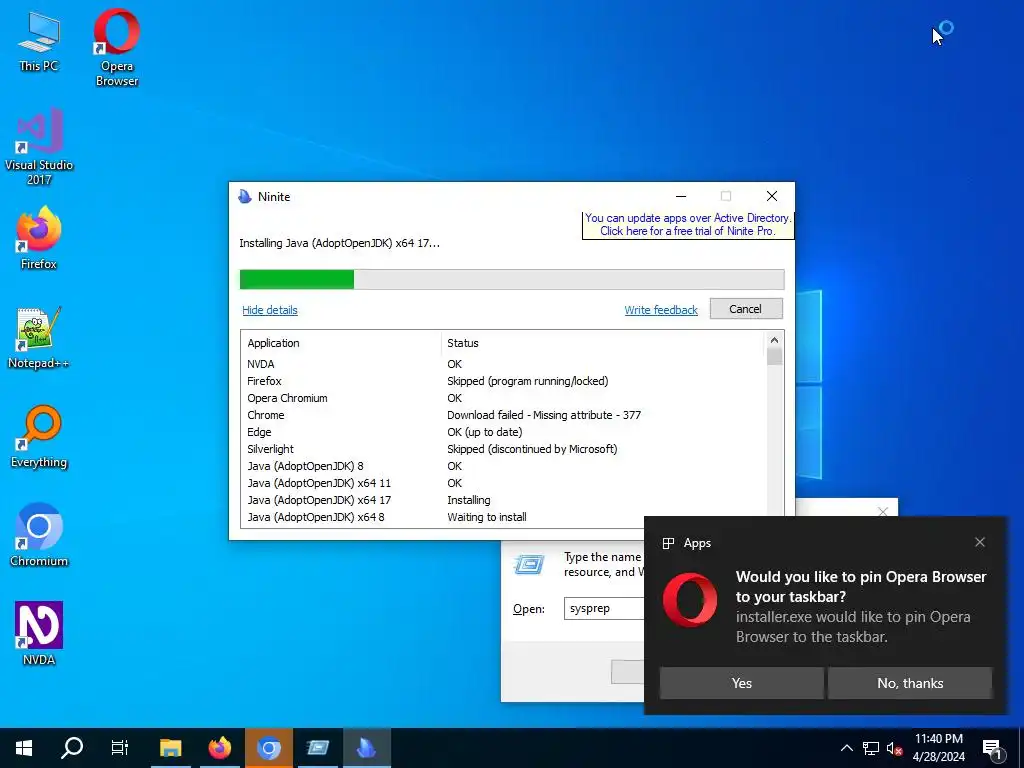Open Notepad++ desktop shortcut
1024x768 pixels.
point(39,338)
